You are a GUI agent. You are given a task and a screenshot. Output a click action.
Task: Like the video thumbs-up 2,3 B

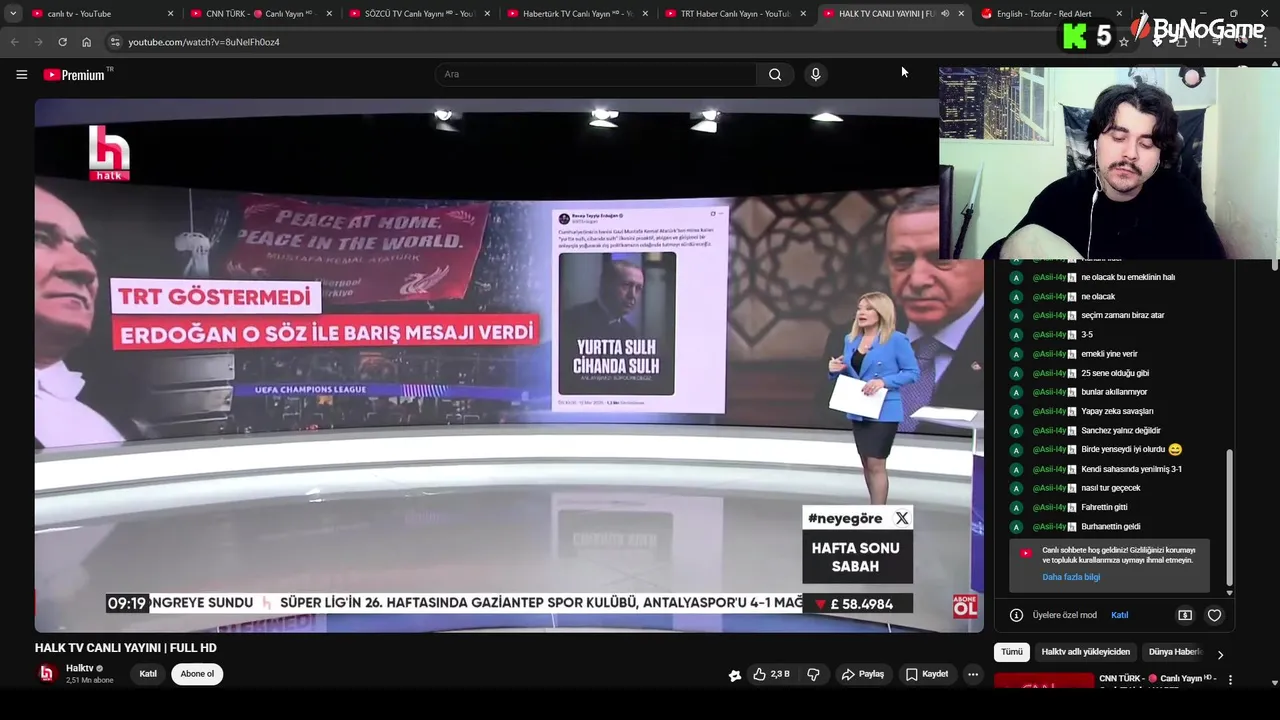pos(771,674)
